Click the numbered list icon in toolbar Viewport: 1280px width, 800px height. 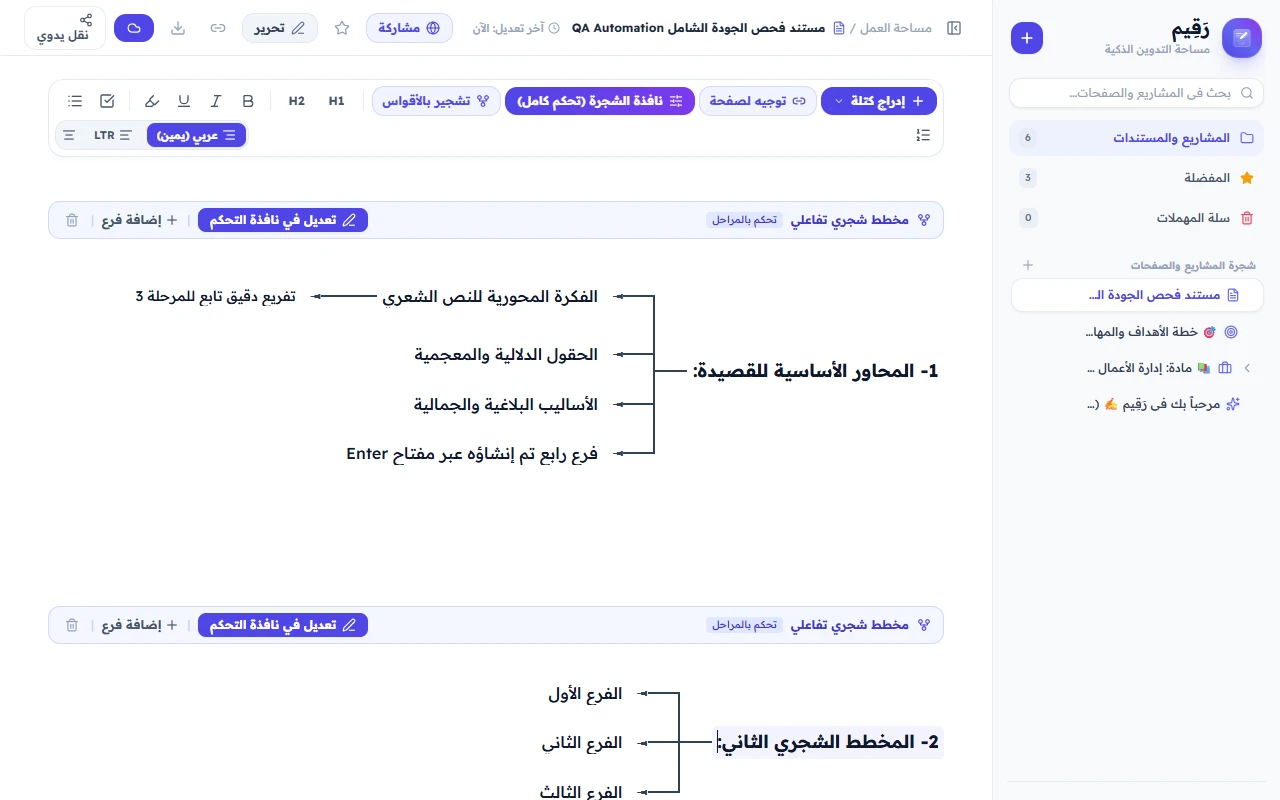tap(923, 135)
